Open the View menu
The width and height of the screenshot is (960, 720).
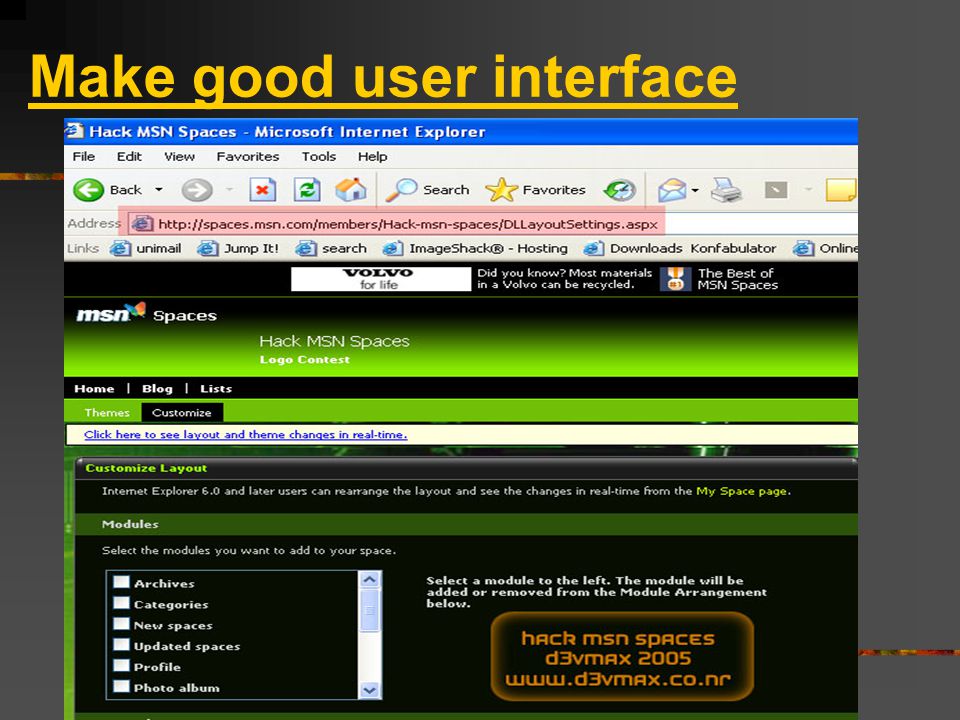(x=179, y=157)
